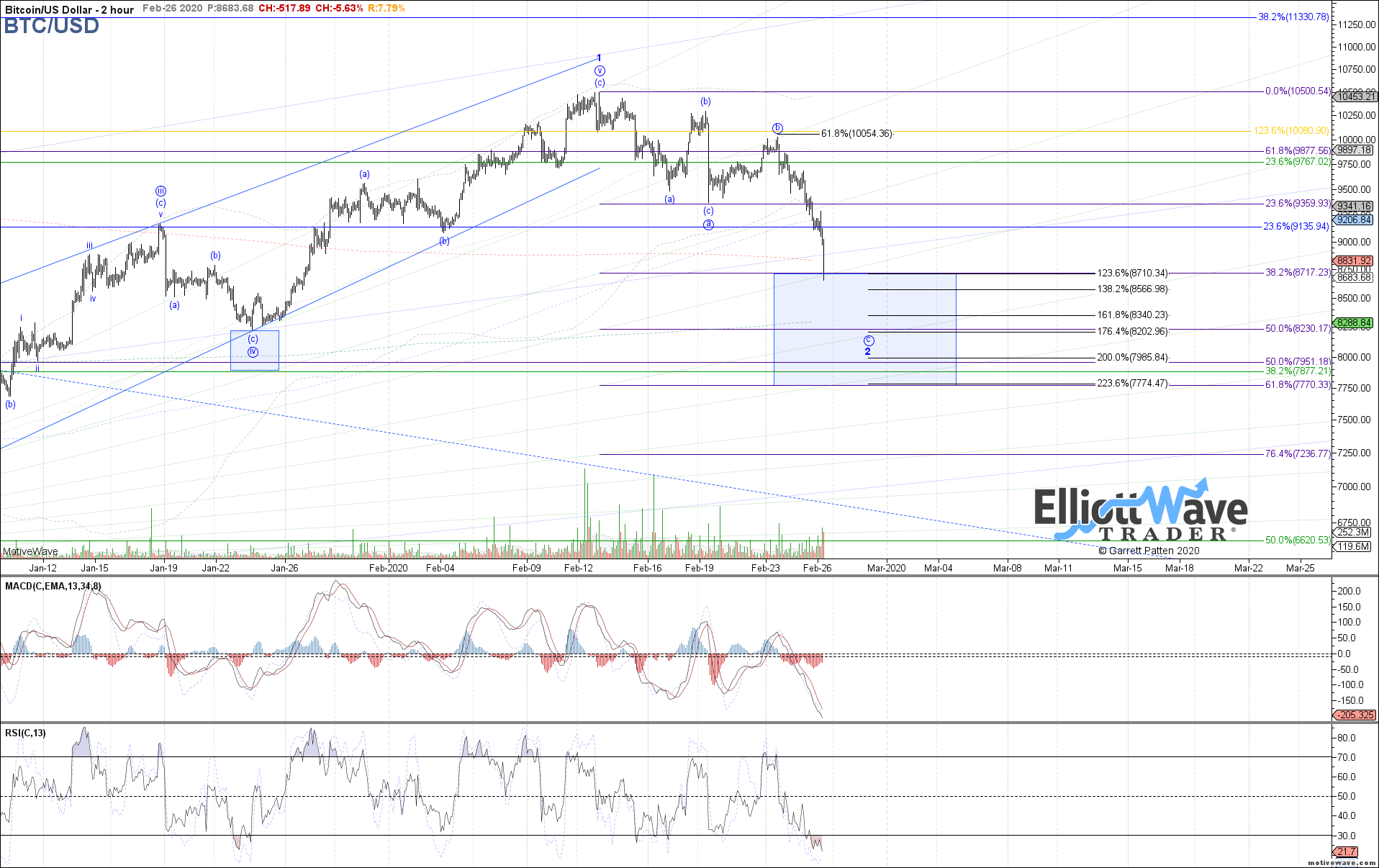This screenshot has width=1379, height=868.
Task: Click the 9341.16 price axis tag
Action: point(1354,207)
